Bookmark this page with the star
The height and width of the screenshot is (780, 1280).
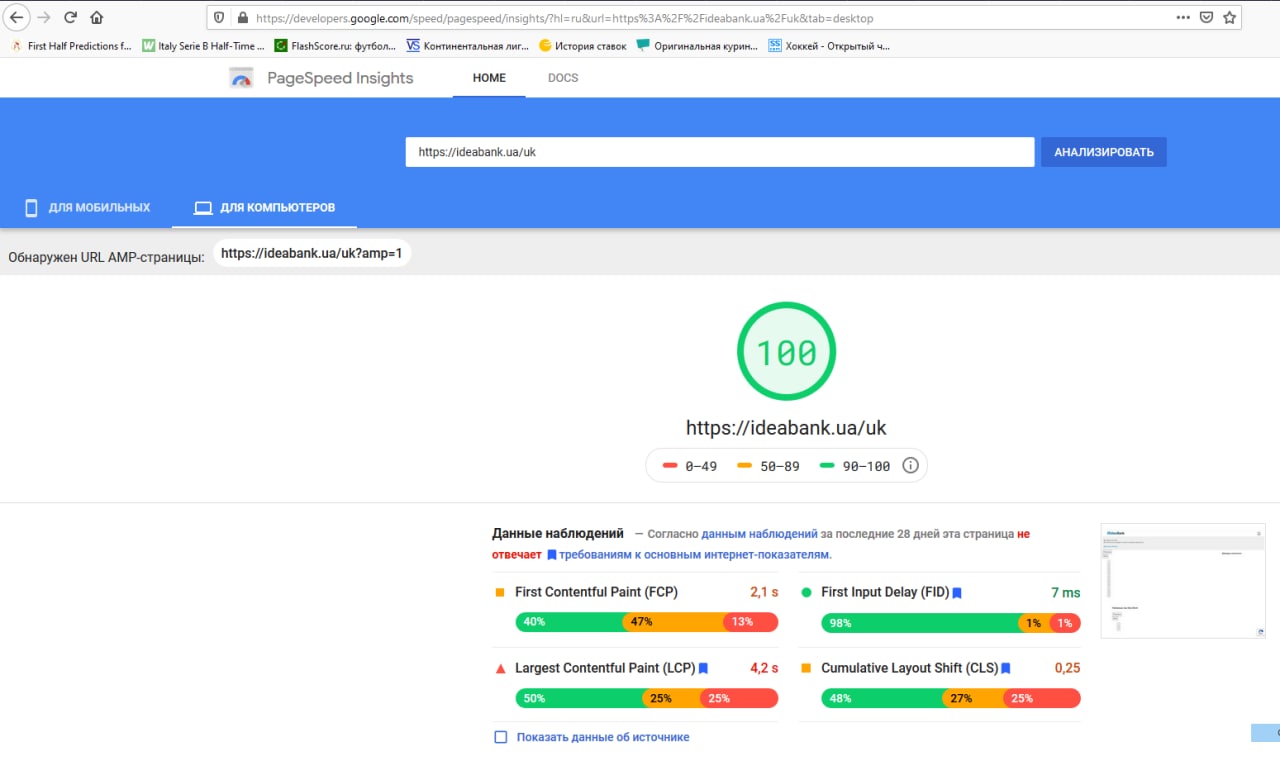pos(1230,18)
